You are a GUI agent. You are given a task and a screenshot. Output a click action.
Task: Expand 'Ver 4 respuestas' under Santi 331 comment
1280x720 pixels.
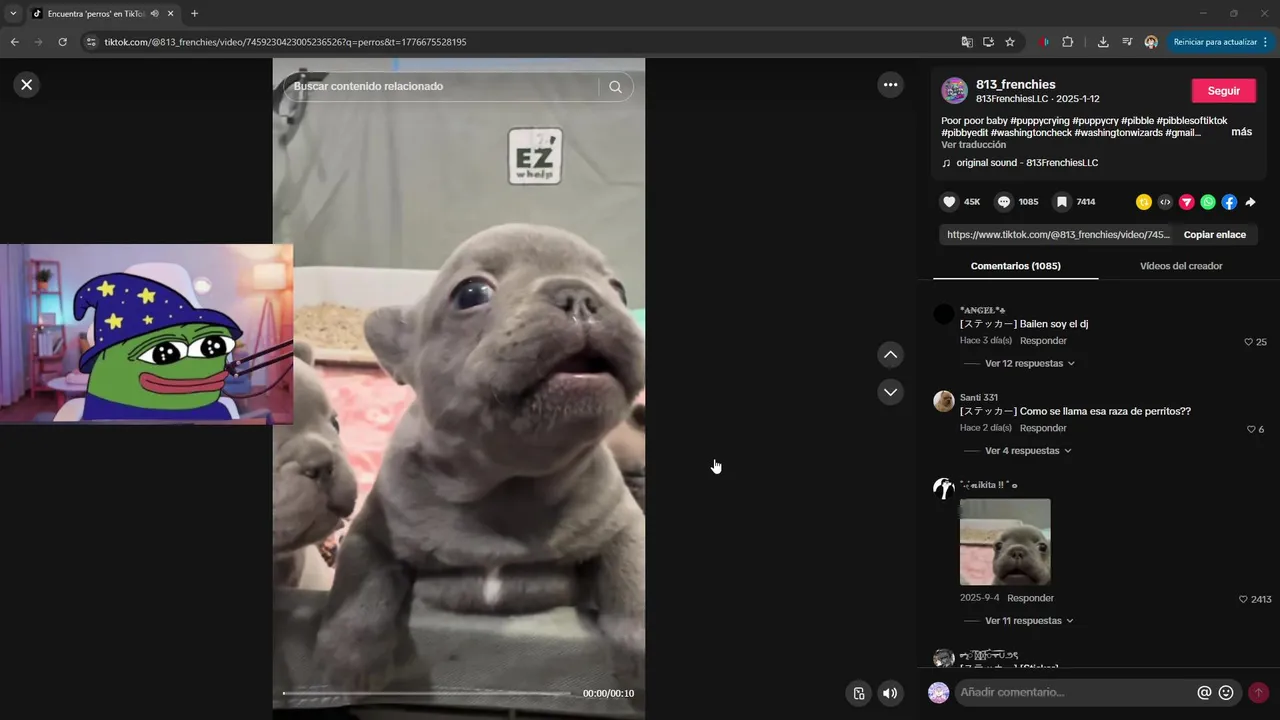[1028, 451]
